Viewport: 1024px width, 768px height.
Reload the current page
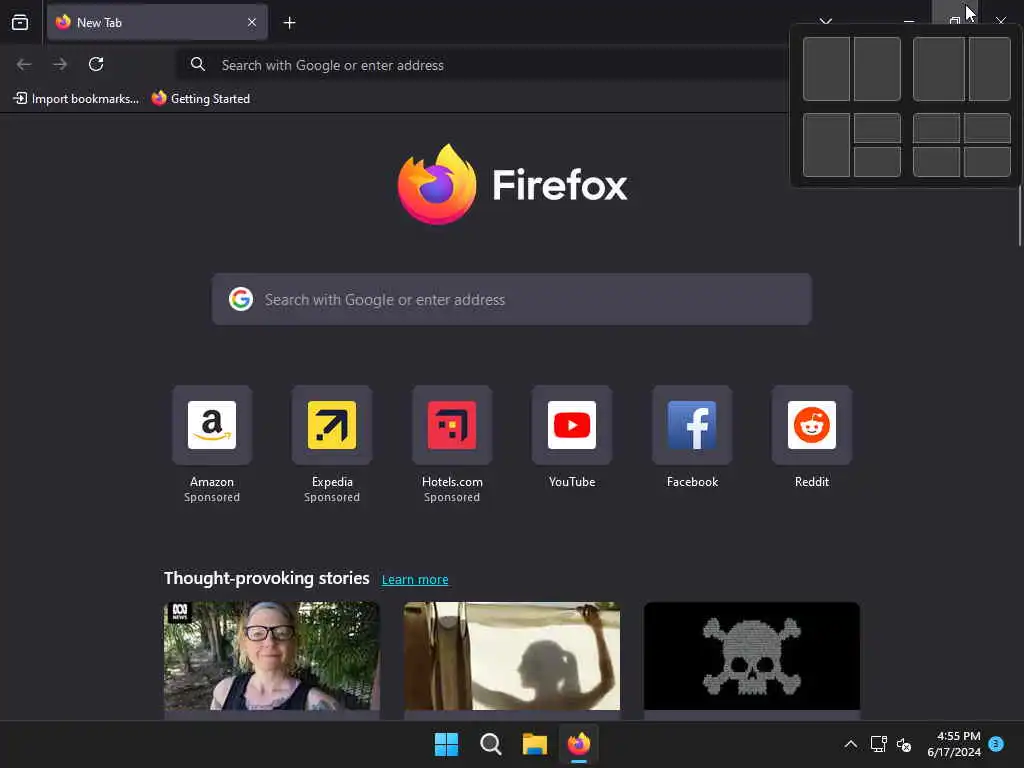point(96,64)
